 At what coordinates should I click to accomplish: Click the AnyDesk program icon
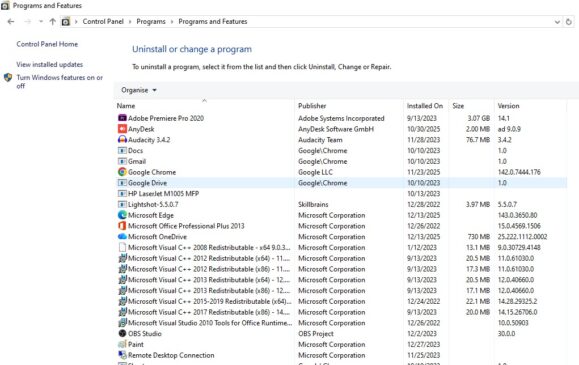click(x=122, y=129)
